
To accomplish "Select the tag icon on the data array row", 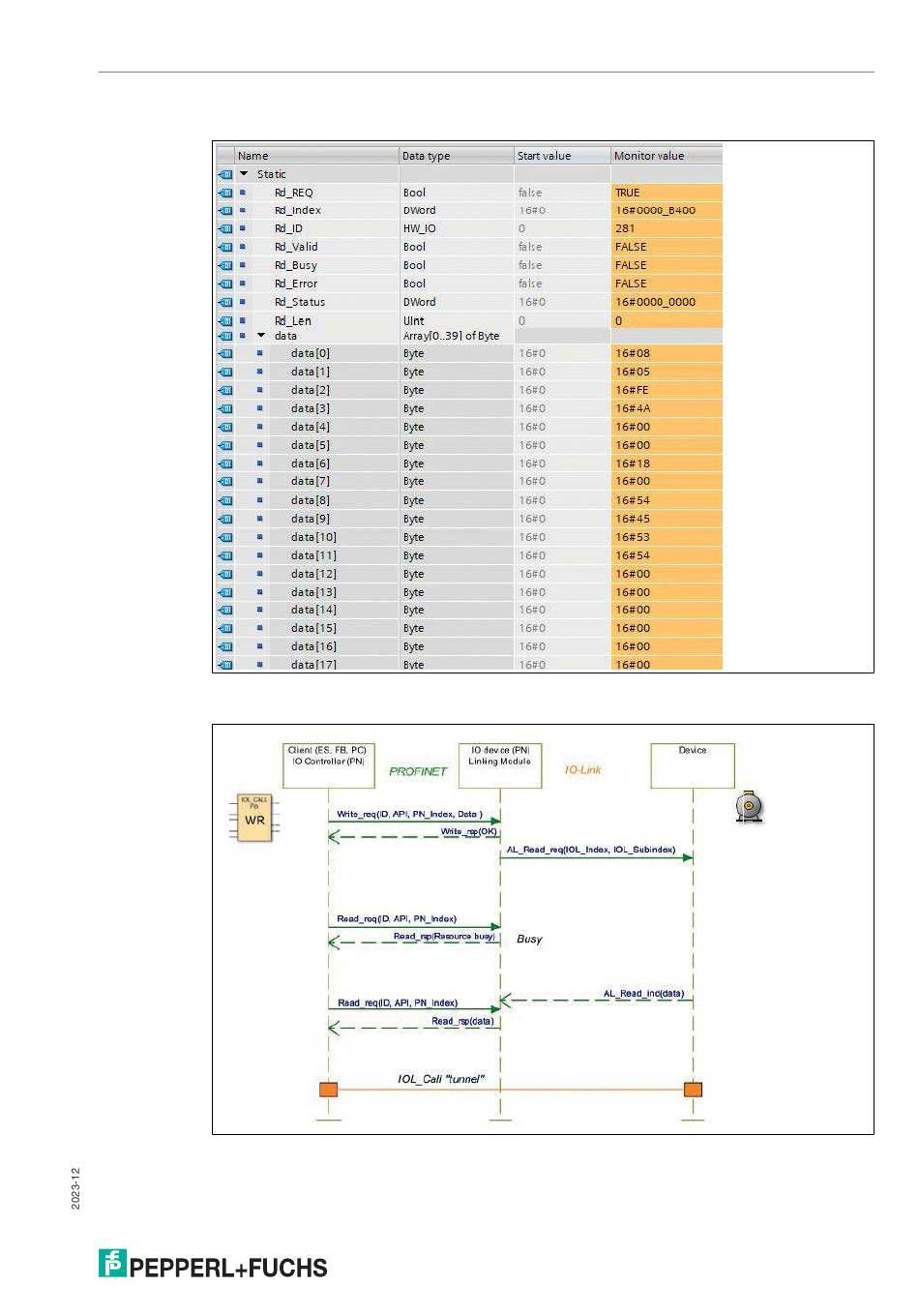I will (225, 336).
